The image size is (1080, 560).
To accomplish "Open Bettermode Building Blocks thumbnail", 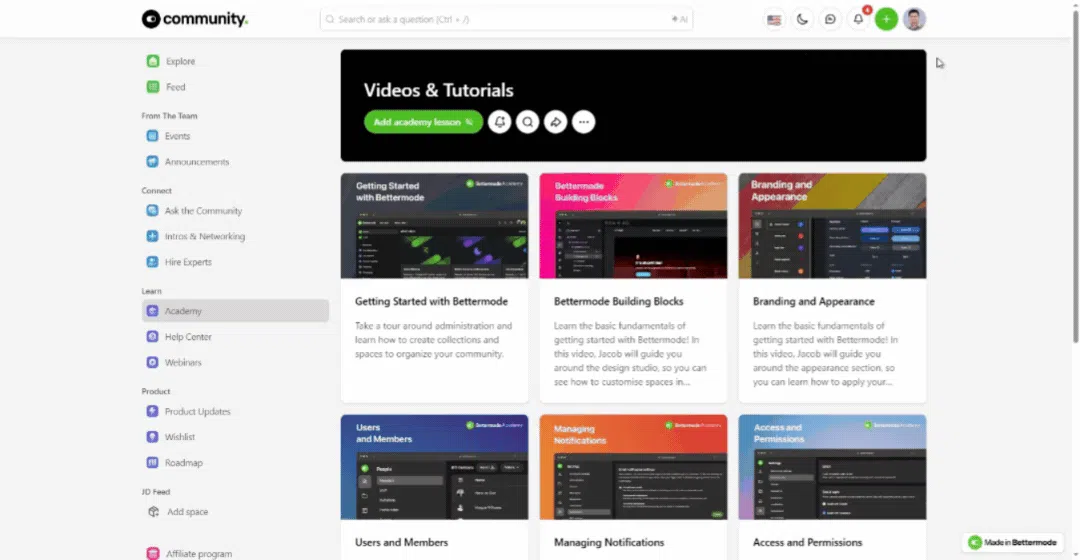I will click(633, 226).
